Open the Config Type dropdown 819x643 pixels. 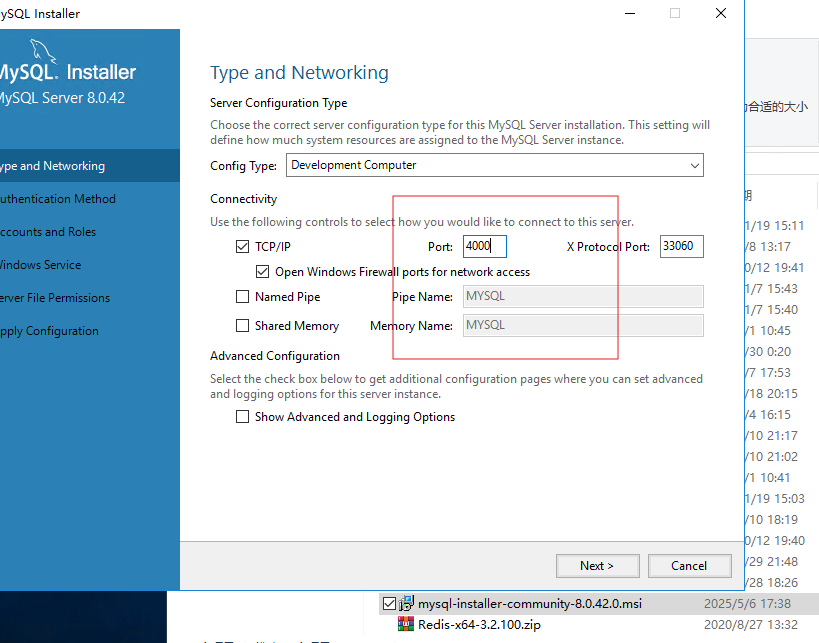coord(495,165)
